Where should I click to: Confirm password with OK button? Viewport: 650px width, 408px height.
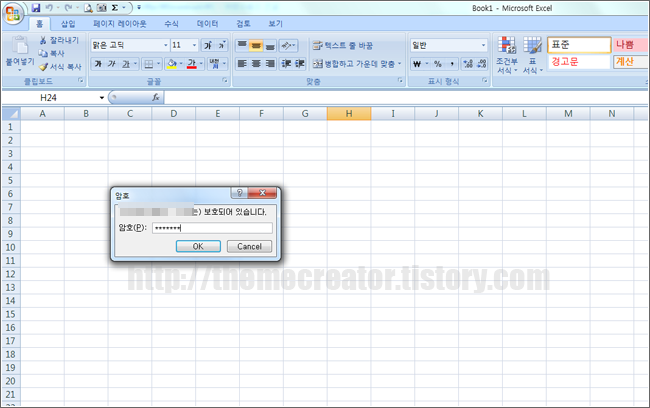point(198,246)
